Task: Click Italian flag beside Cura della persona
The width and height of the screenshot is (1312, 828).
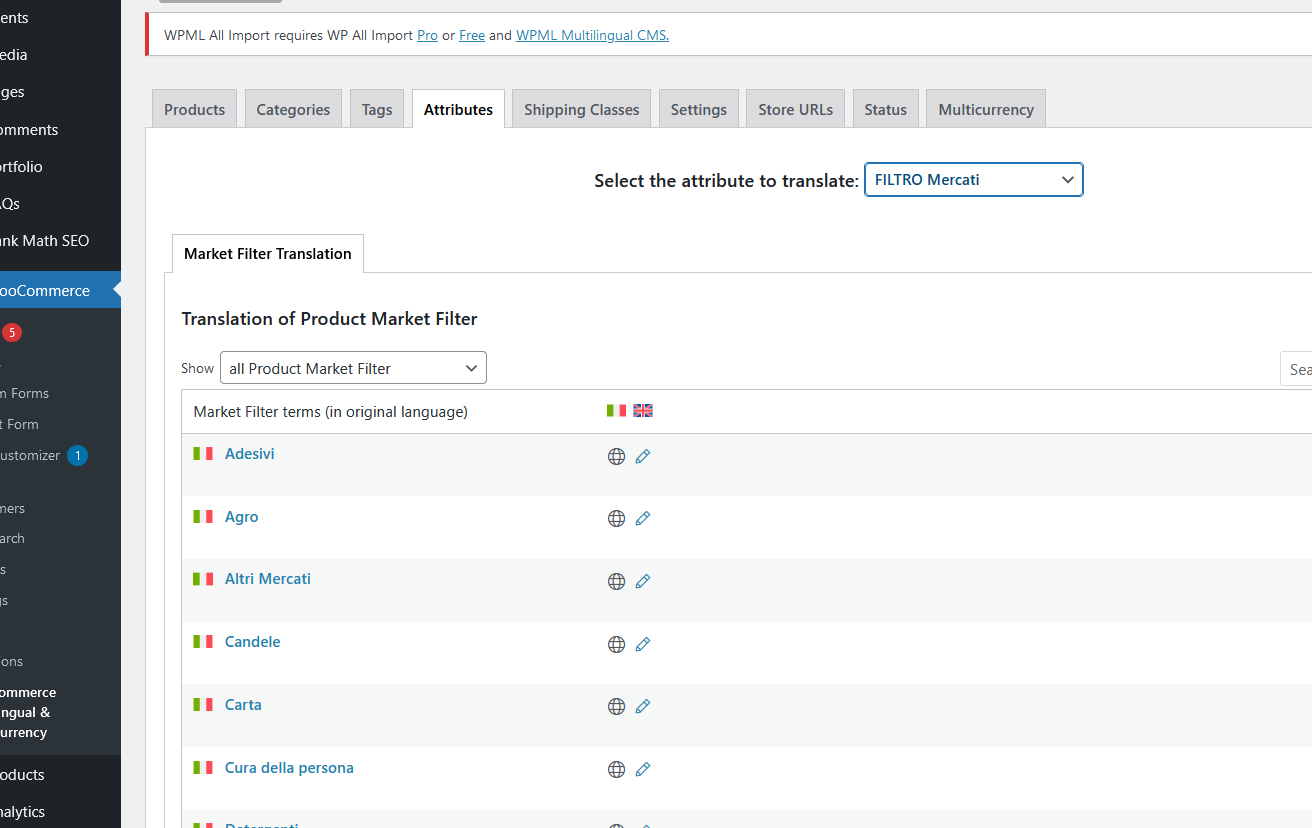Action: pos(203,767)
